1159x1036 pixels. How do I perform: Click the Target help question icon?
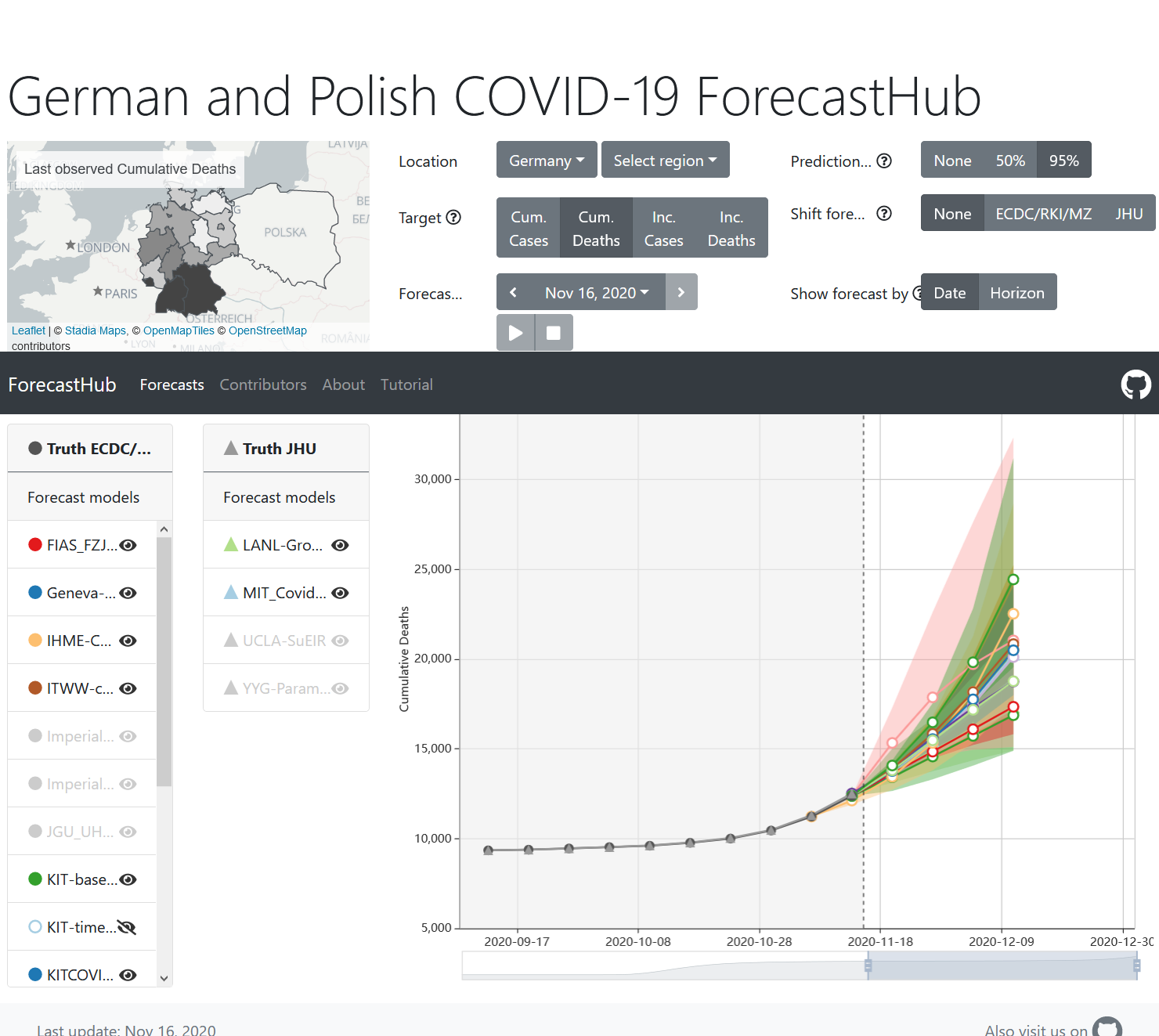(x=453, y=217)
